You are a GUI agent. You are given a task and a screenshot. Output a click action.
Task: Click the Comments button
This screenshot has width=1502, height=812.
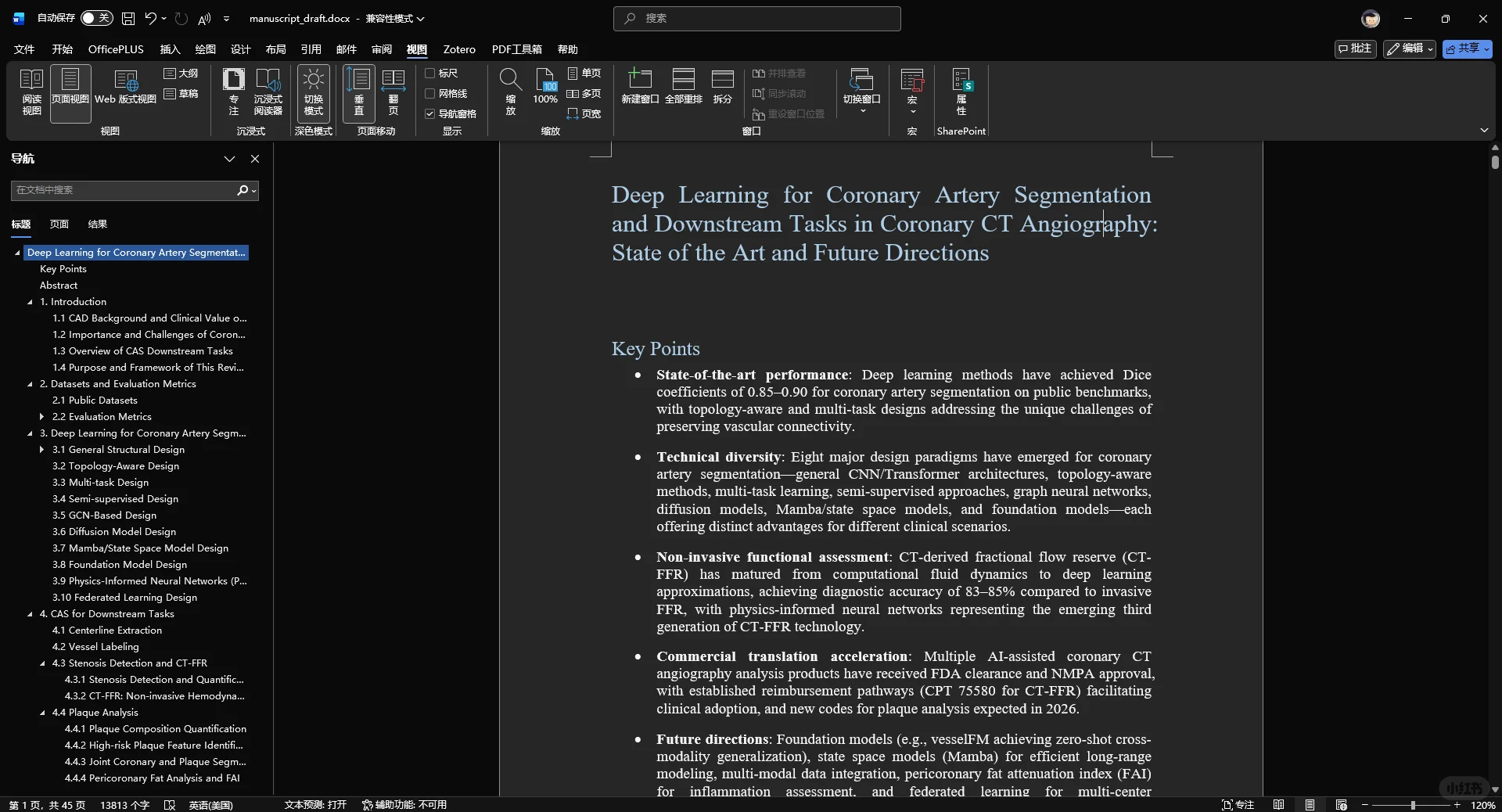(x=1355, y=49)
